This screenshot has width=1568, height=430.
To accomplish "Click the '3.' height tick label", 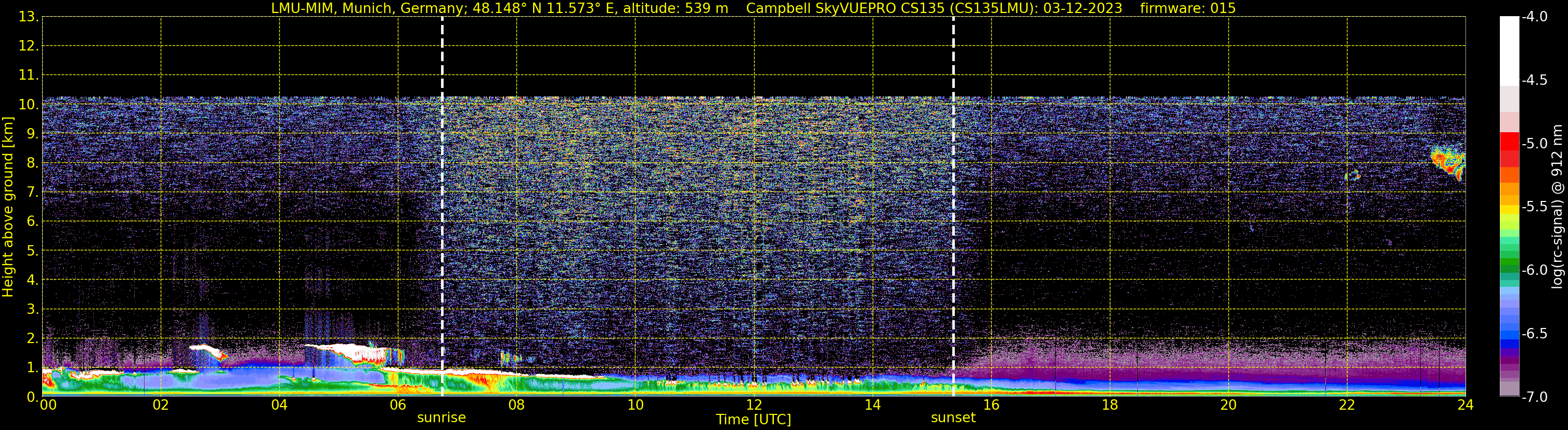I will point(33,309).
